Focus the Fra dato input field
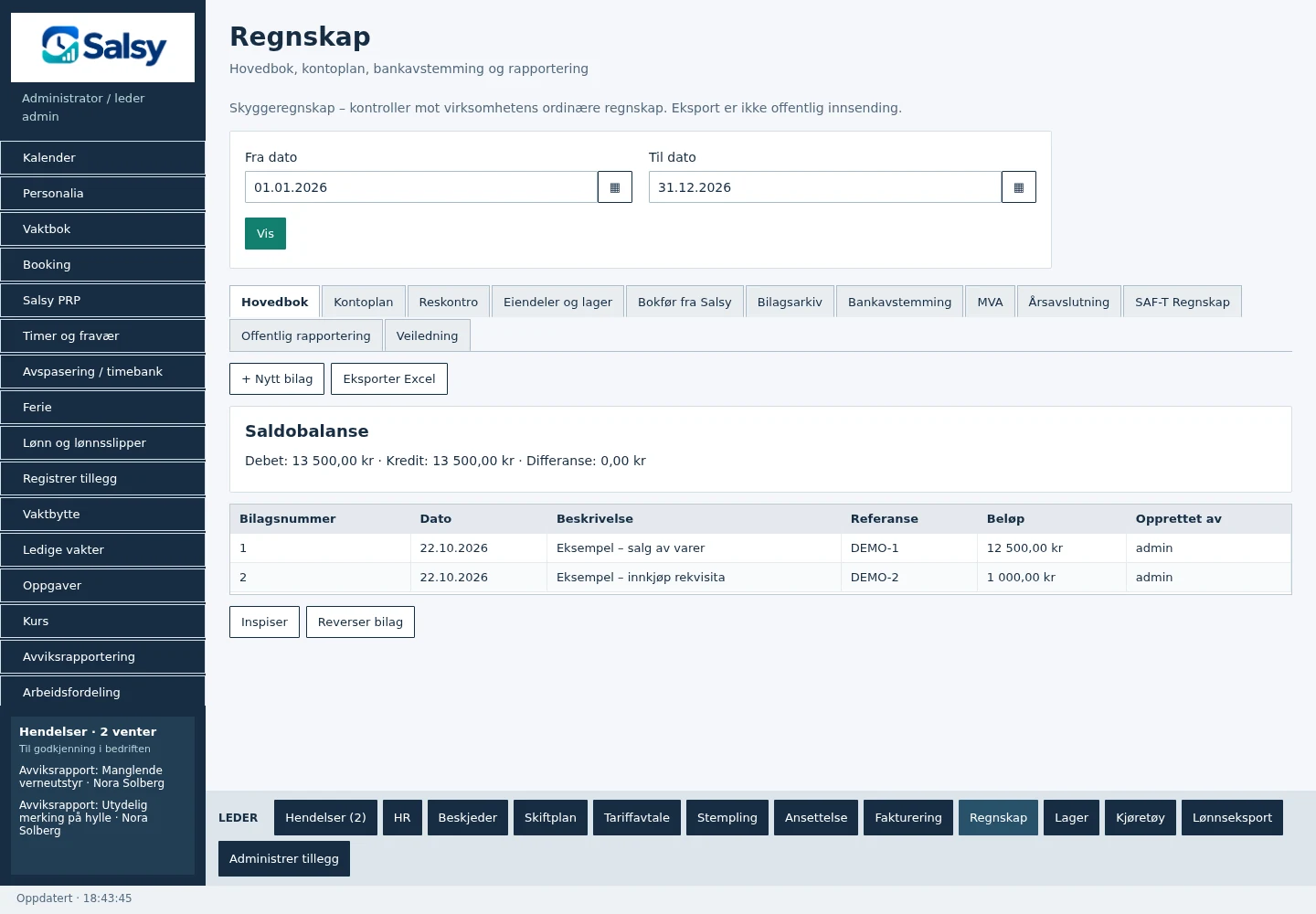The height and width of the screenshot is (914, 1316). tap(421, 187)
